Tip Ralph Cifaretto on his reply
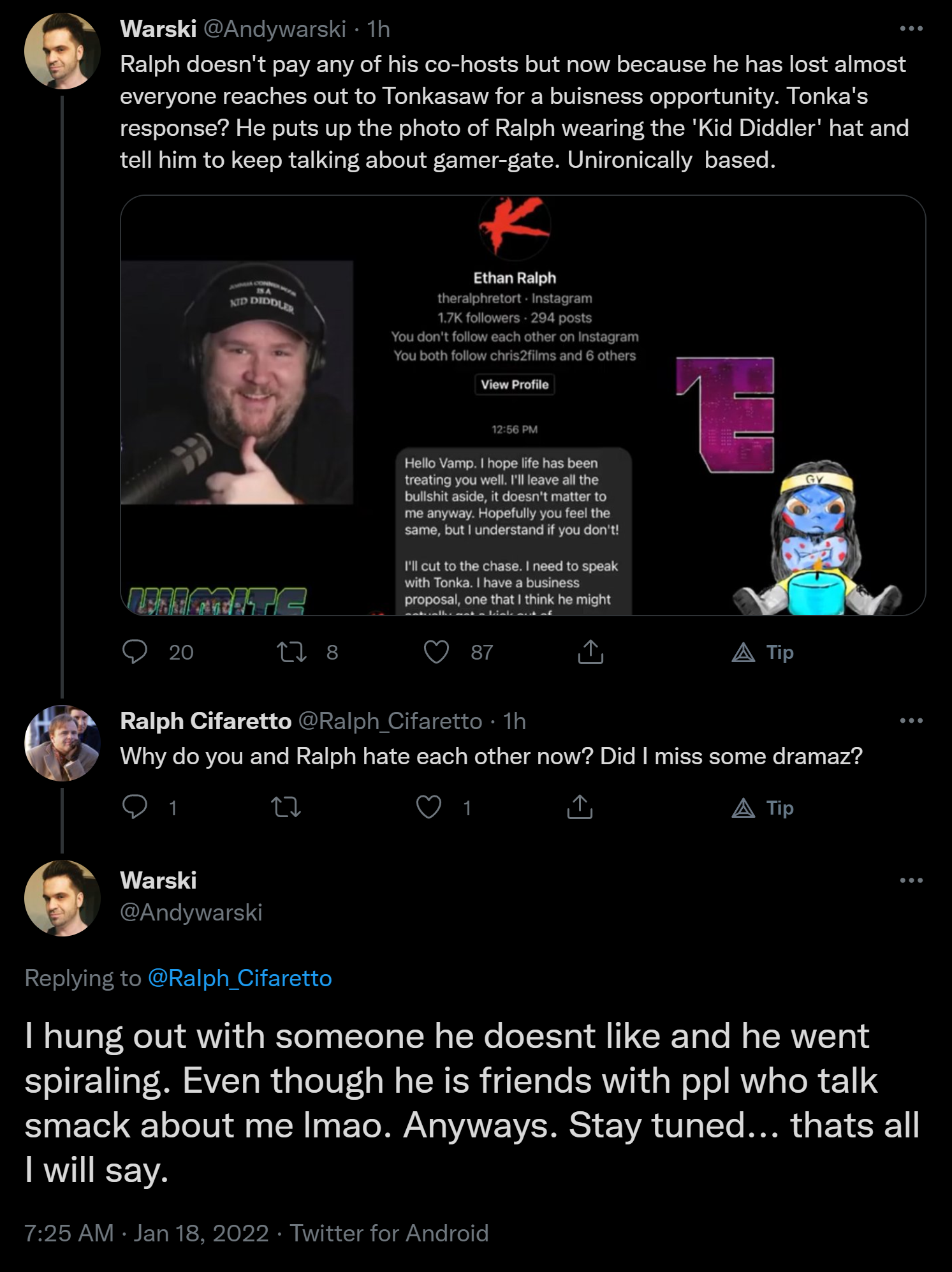This screenshot has height=1272, width=952. [763, 808]
